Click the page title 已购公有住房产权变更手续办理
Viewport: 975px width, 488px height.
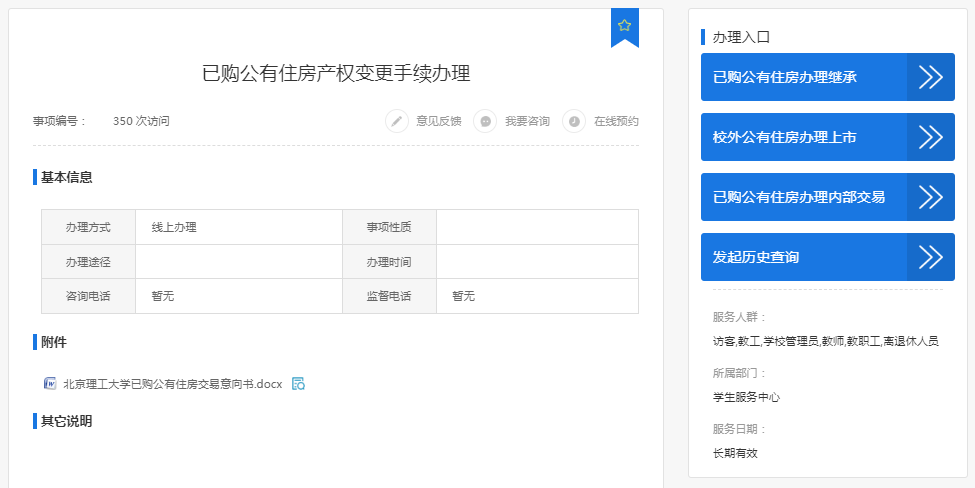pos(336,73)
